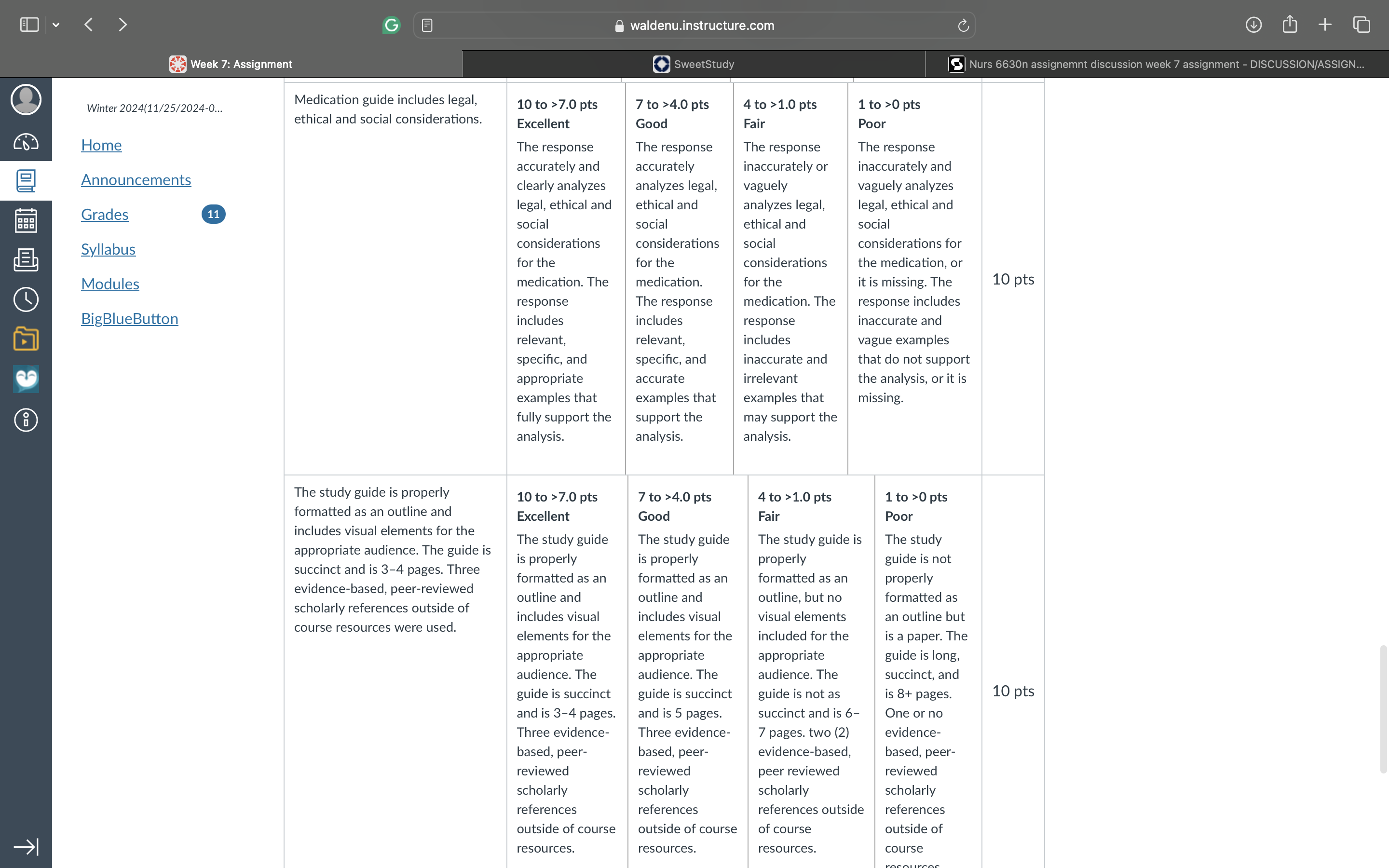This screenshot has width=1389, height=868.
Task: Open the Canvas account profile avatar
Action: pyautogui.click(x=26, y=99)
